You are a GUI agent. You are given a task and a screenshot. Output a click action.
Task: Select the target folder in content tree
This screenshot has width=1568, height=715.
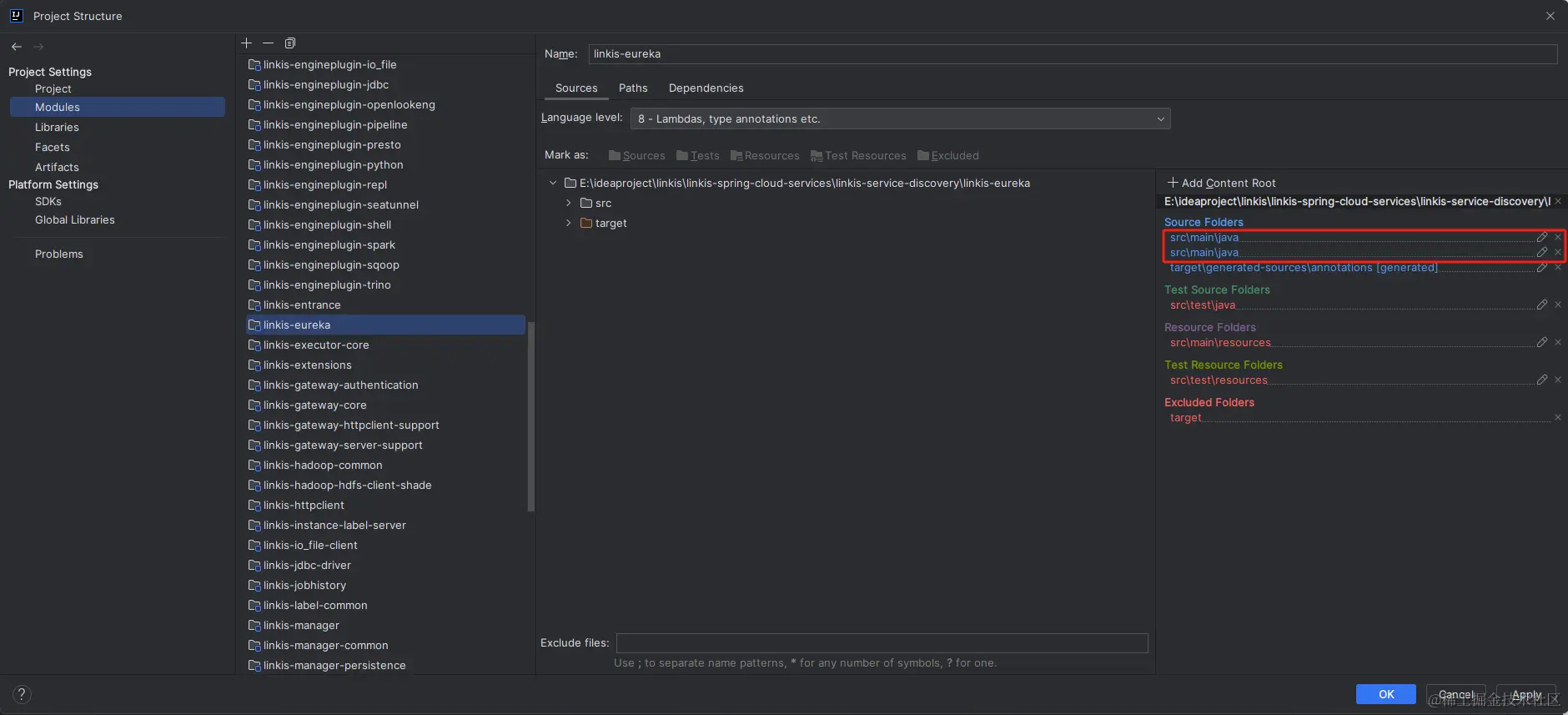(603, 223)
